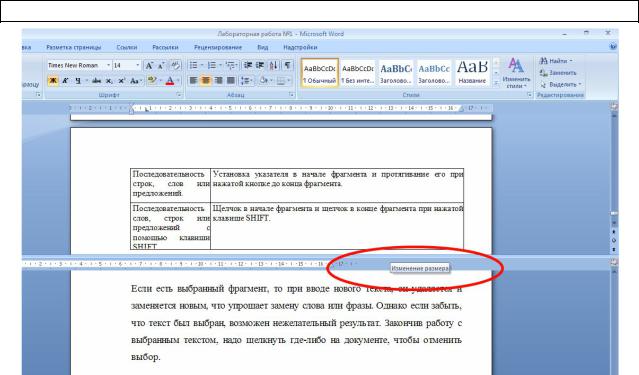The width and height of the screenshot is (639, 375).
Task: Click ruler toggle above lower pane scrollbar
Action: [x=614, y=263]
